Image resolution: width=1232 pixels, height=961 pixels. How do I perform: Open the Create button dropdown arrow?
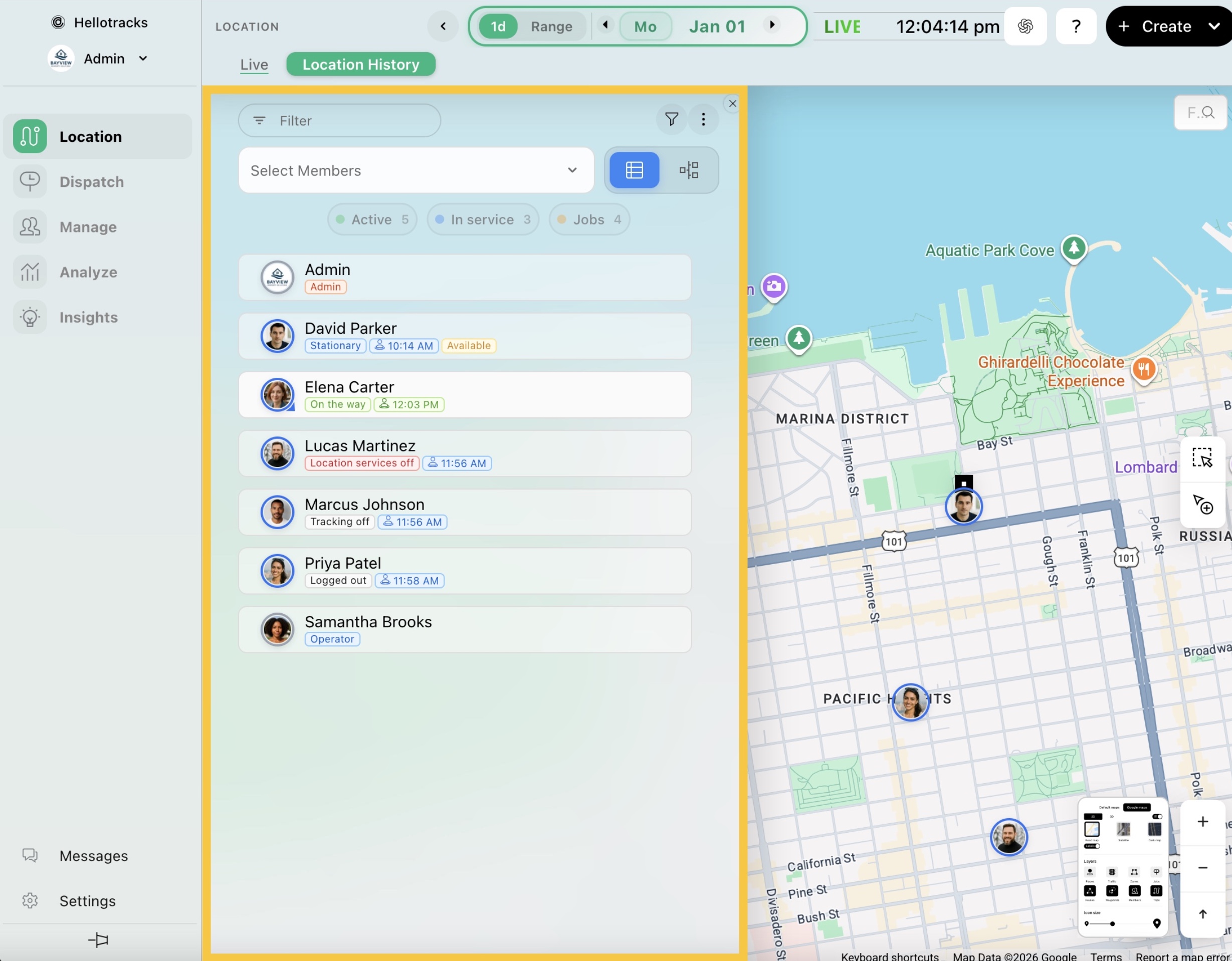1213,26
